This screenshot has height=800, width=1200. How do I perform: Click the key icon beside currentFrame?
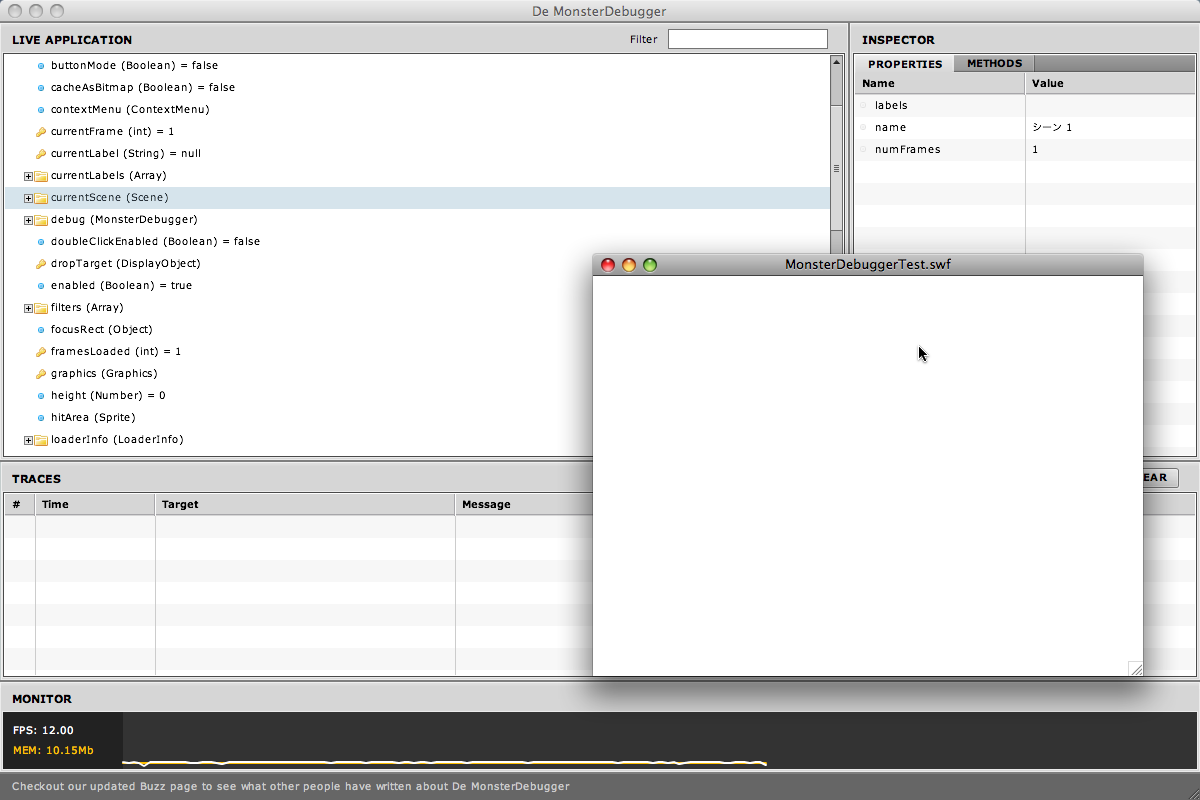click(x=41, y=132)
